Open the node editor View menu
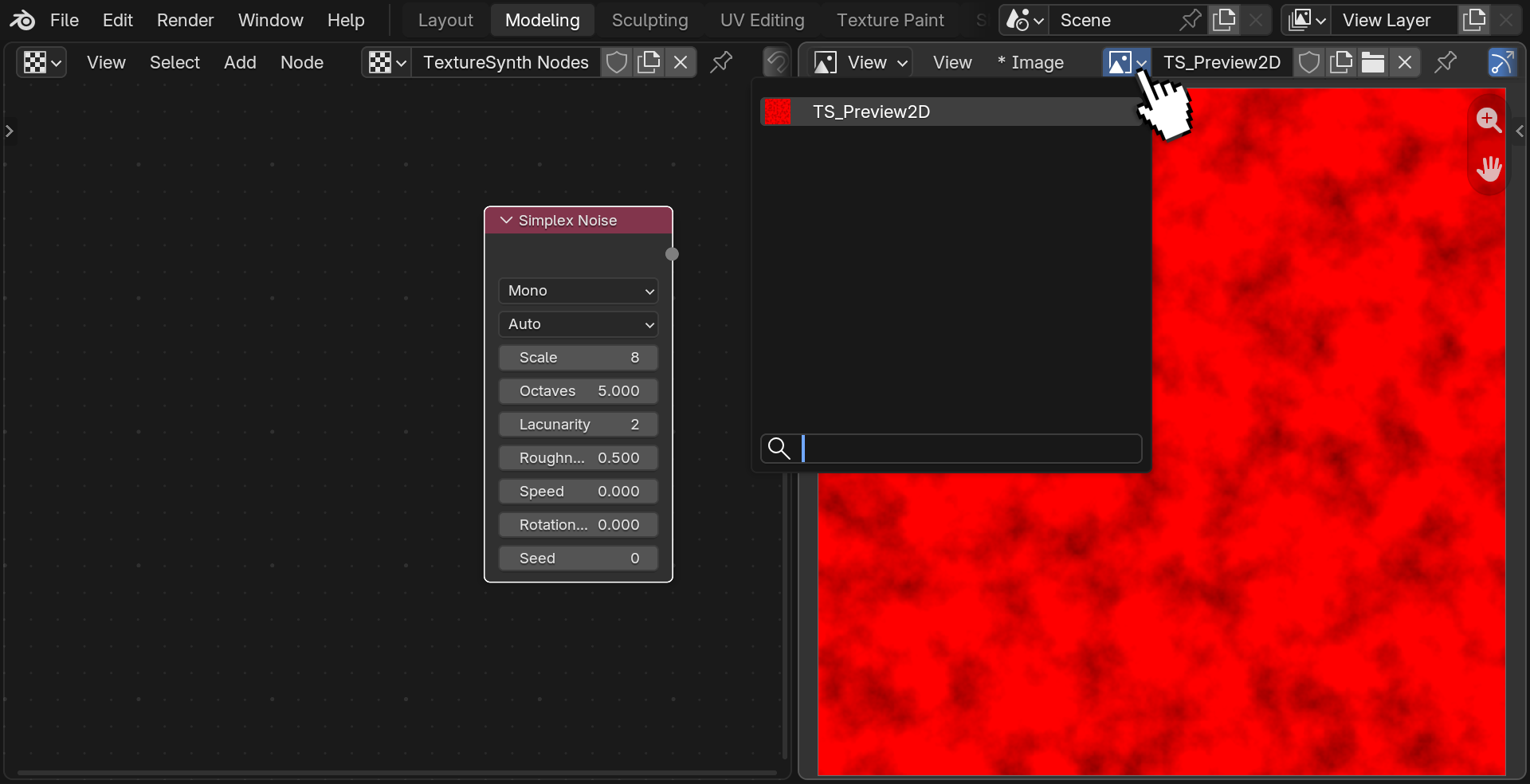 [106, 62]
